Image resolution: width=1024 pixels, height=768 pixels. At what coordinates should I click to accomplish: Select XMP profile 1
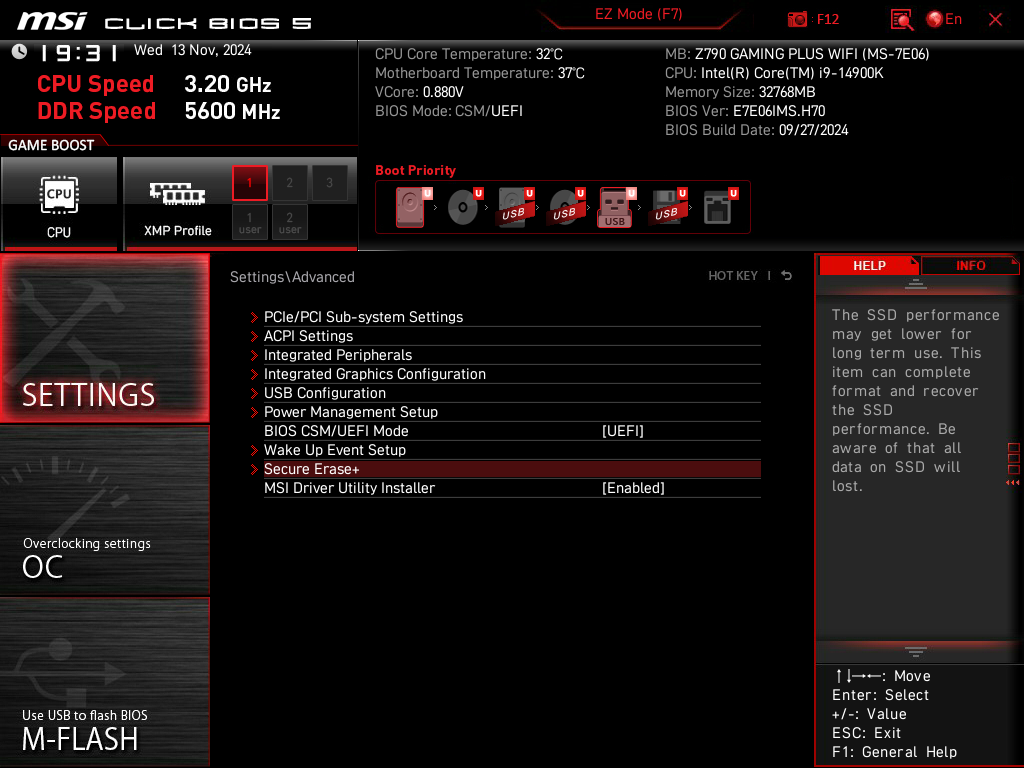pyautogui.click(x=249, y=183)
